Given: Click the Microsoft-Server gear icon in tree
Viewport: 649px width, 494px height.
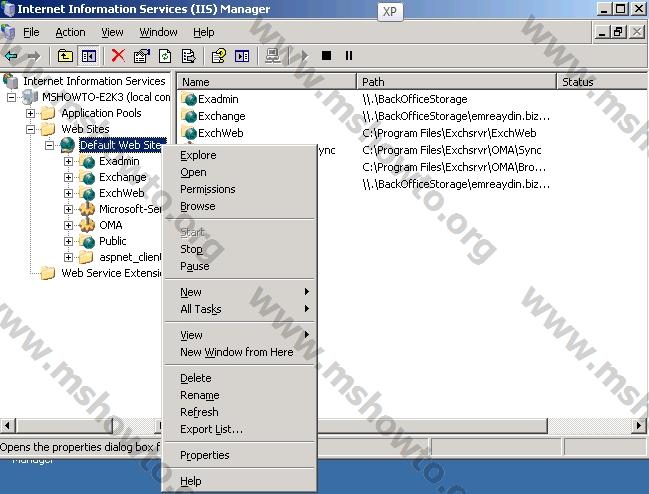Looking at the screenshot, I should click(87, 209).
